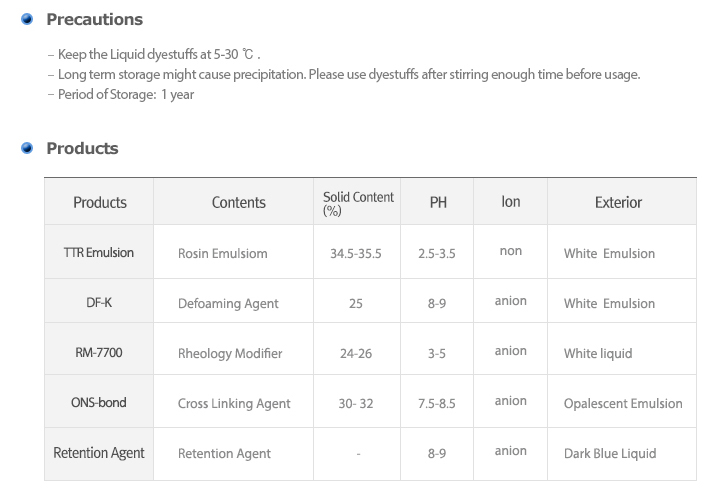Click the Retention Agent product name cell

click(x=99, y=453)
